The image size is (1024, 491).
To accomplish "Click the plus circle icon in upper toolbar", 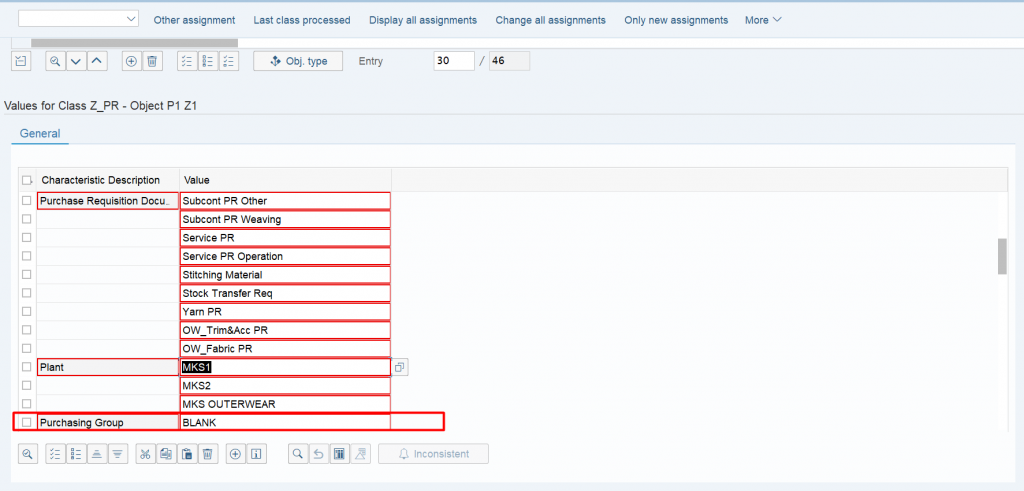I will (x=131, y=61).
